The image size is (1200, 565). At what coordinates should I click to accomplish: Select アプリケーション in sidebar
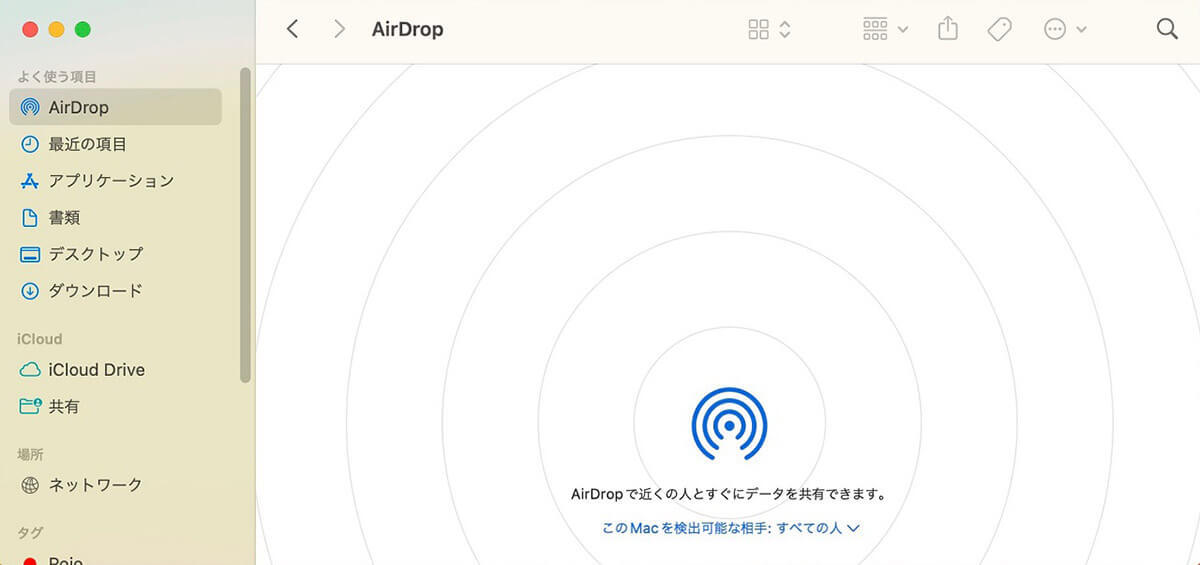115,181
